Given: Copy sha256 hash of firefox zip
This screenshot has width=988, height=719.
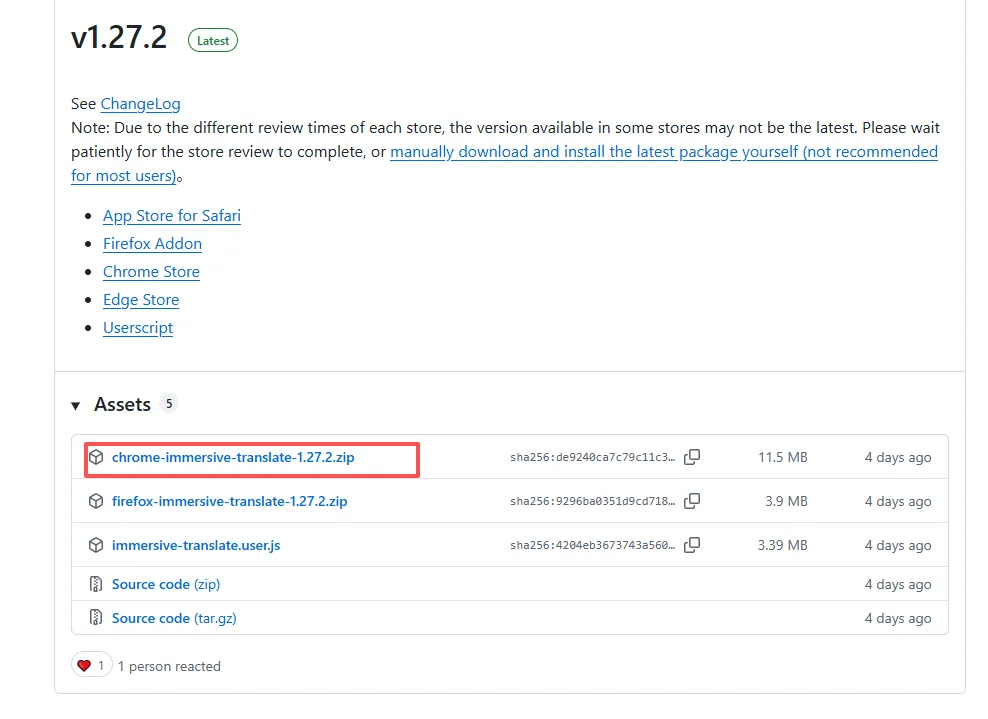Looking at the screenshot, I should pos(692,501).
